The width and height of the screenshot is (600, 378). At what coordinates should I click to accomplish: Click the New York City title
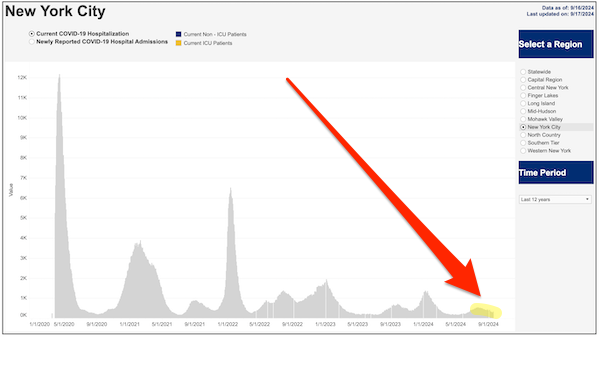[55, 11]
